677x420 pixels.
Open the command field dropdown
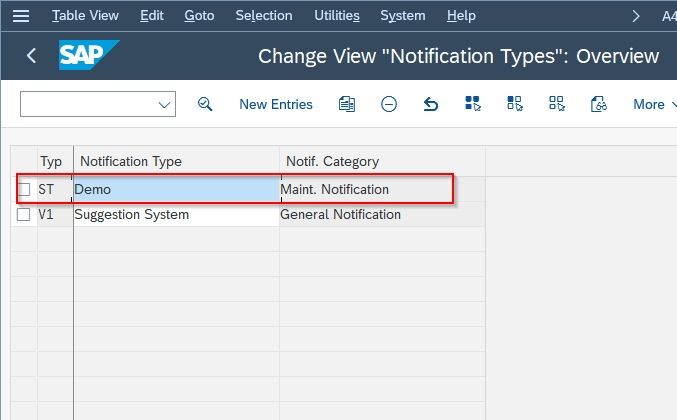point(164,104)
